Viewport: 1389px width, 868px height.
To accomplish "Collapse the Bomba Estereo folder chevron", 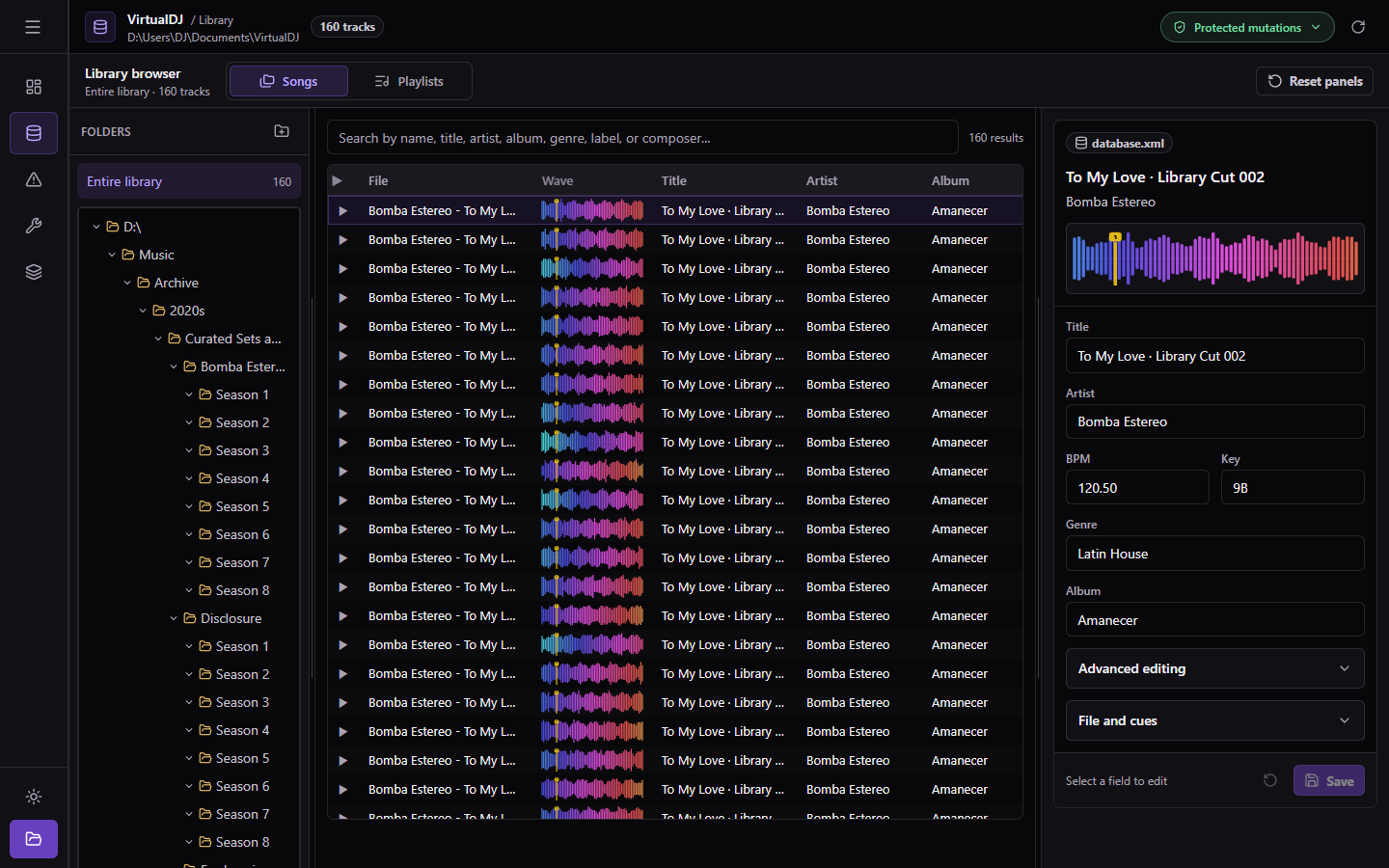I will (x=174, y=366).
